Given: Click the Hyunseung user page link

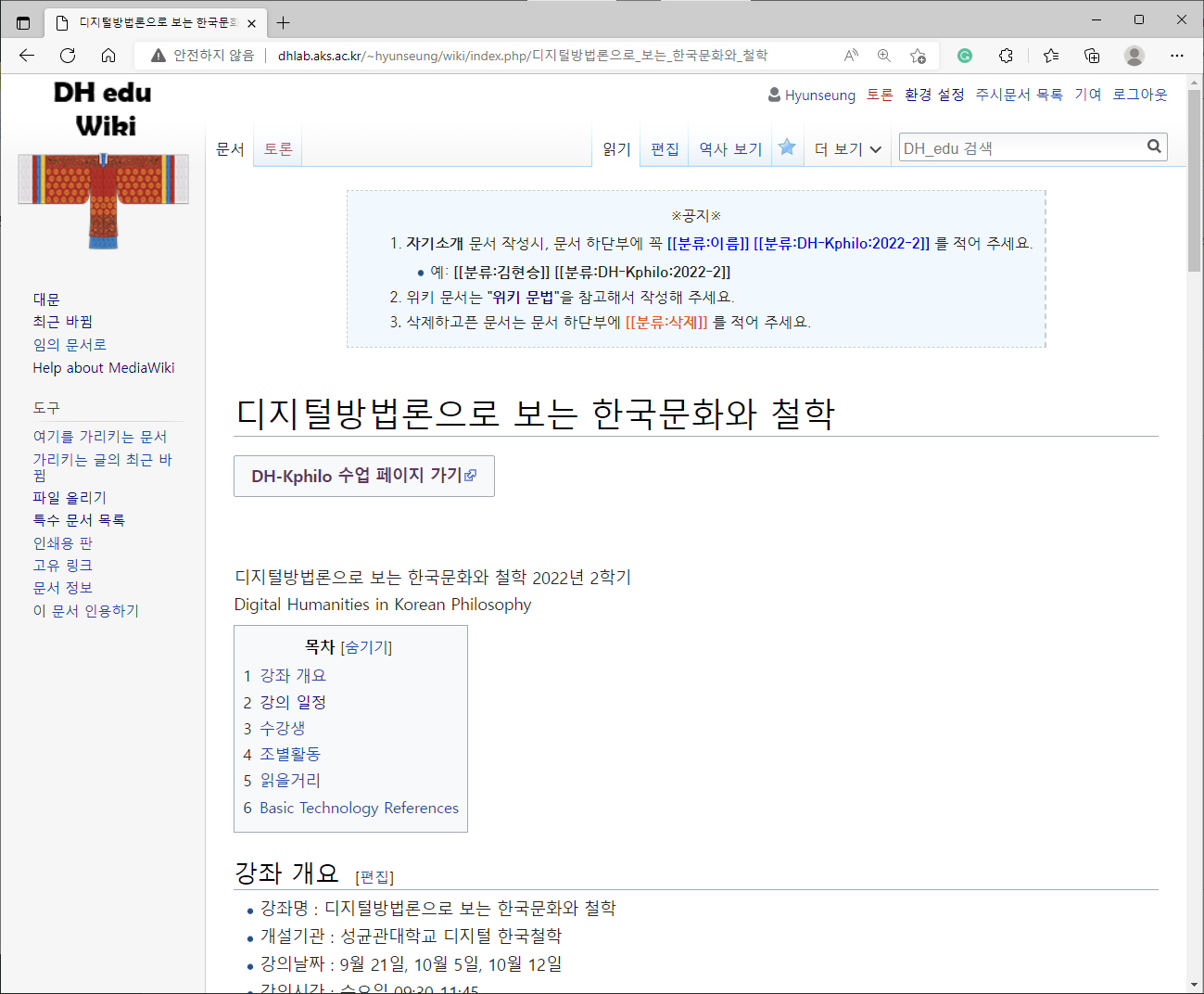Looking at the screenshot, I should tap(820, 95).
